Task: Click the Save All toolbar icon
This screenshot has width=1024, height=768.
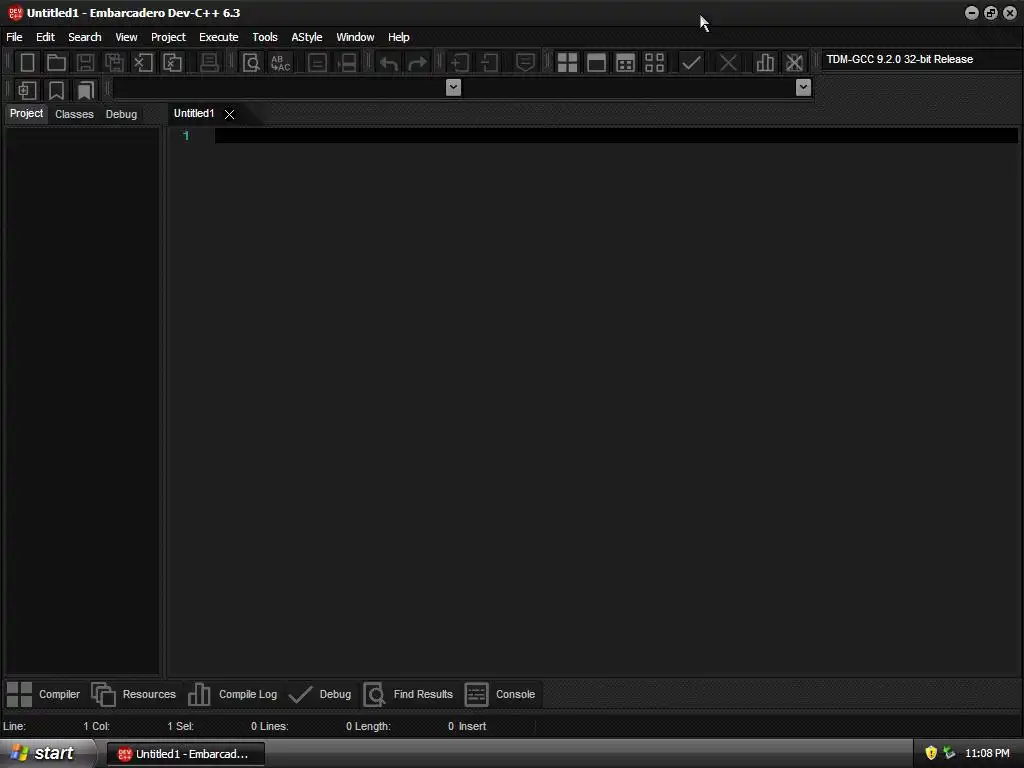Action: [x=114, y=63]
